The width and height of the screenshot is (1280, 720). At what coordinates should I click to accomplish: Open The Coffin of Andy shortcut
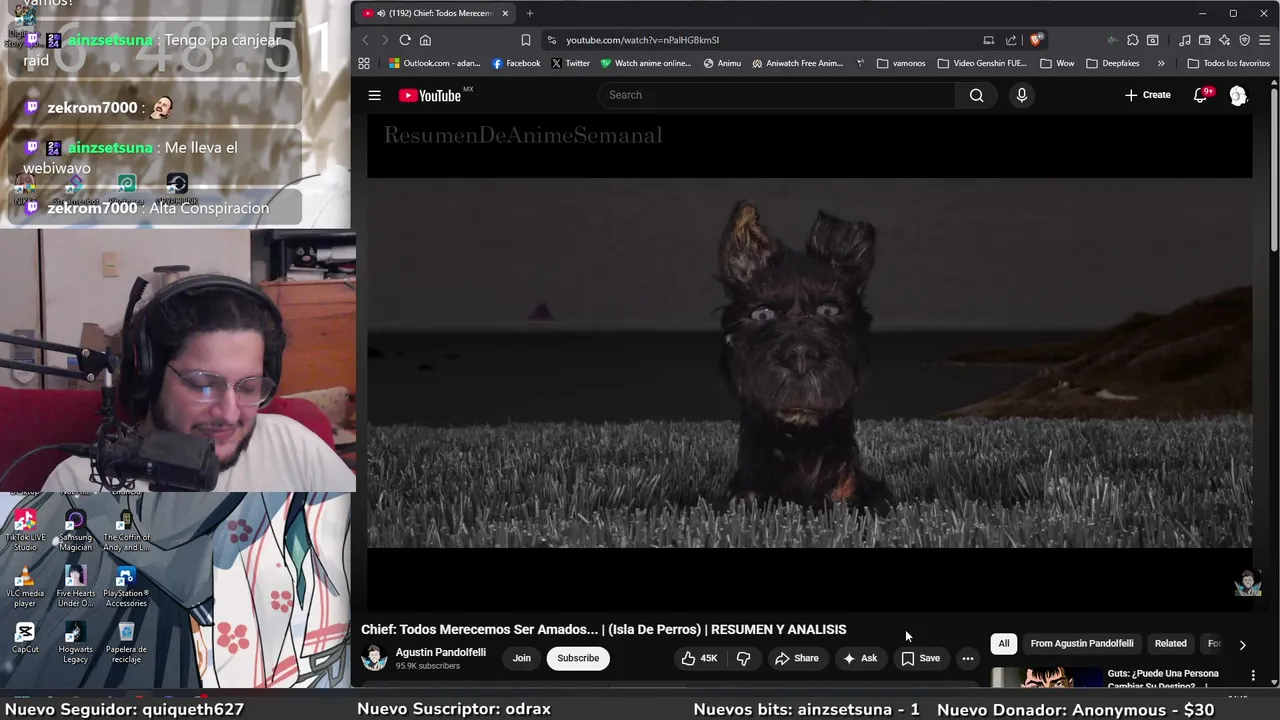click(126, 530)
